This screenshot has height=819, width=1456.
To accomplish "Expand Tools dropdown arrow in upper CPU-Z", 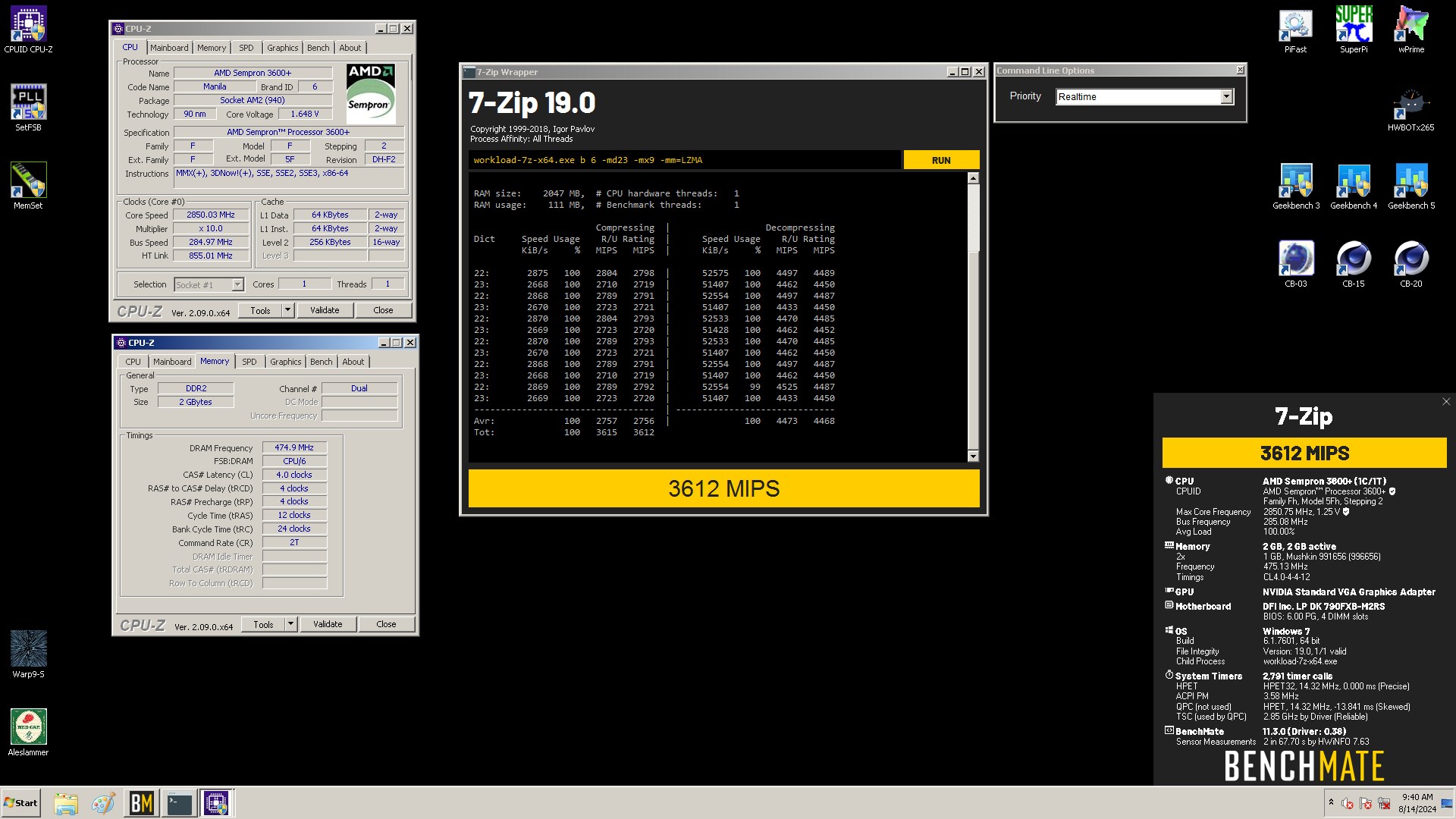I will 287,310.
